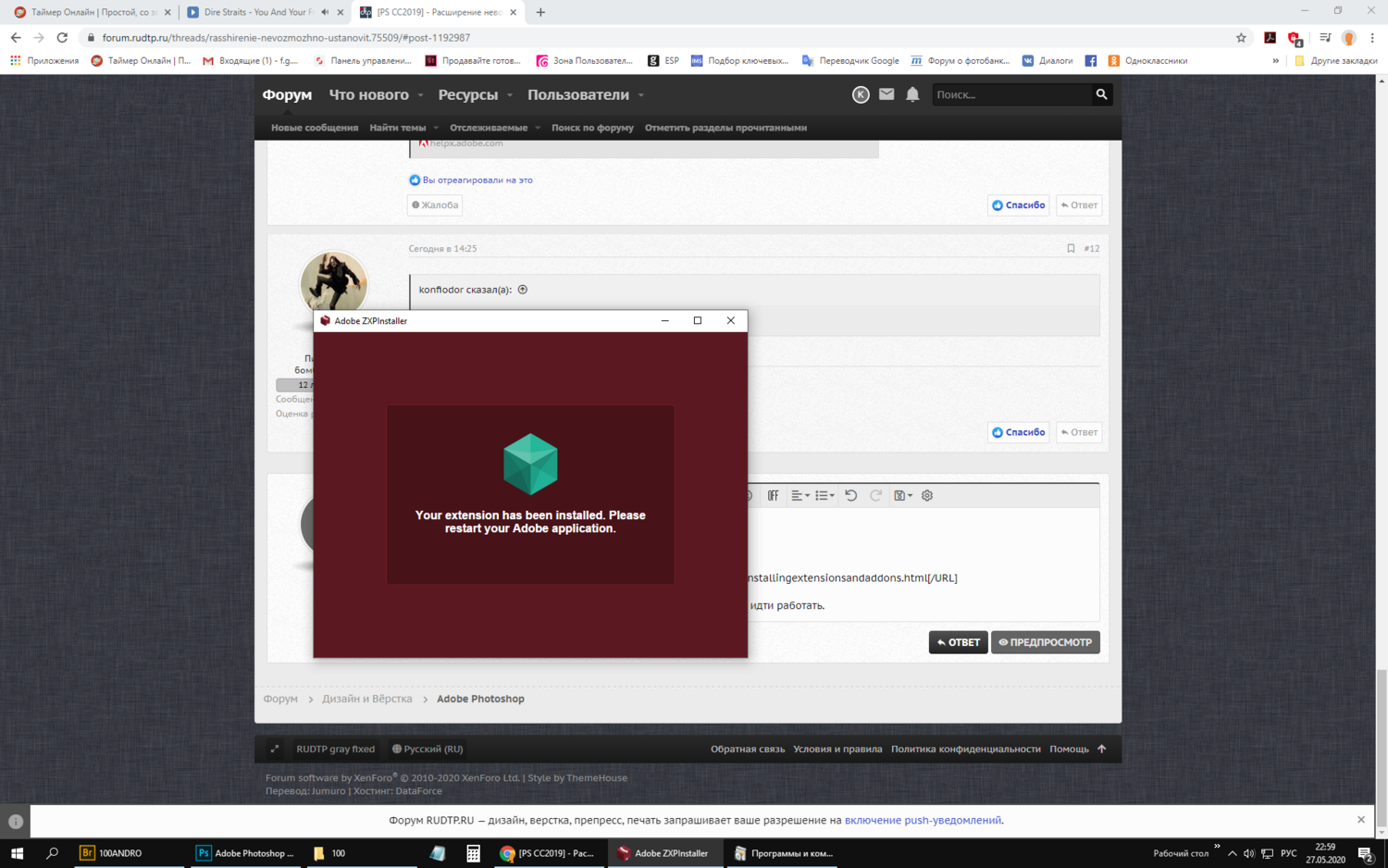Go back to the previous page
This screenshot has width=1388, height=868.
point(16,38)
